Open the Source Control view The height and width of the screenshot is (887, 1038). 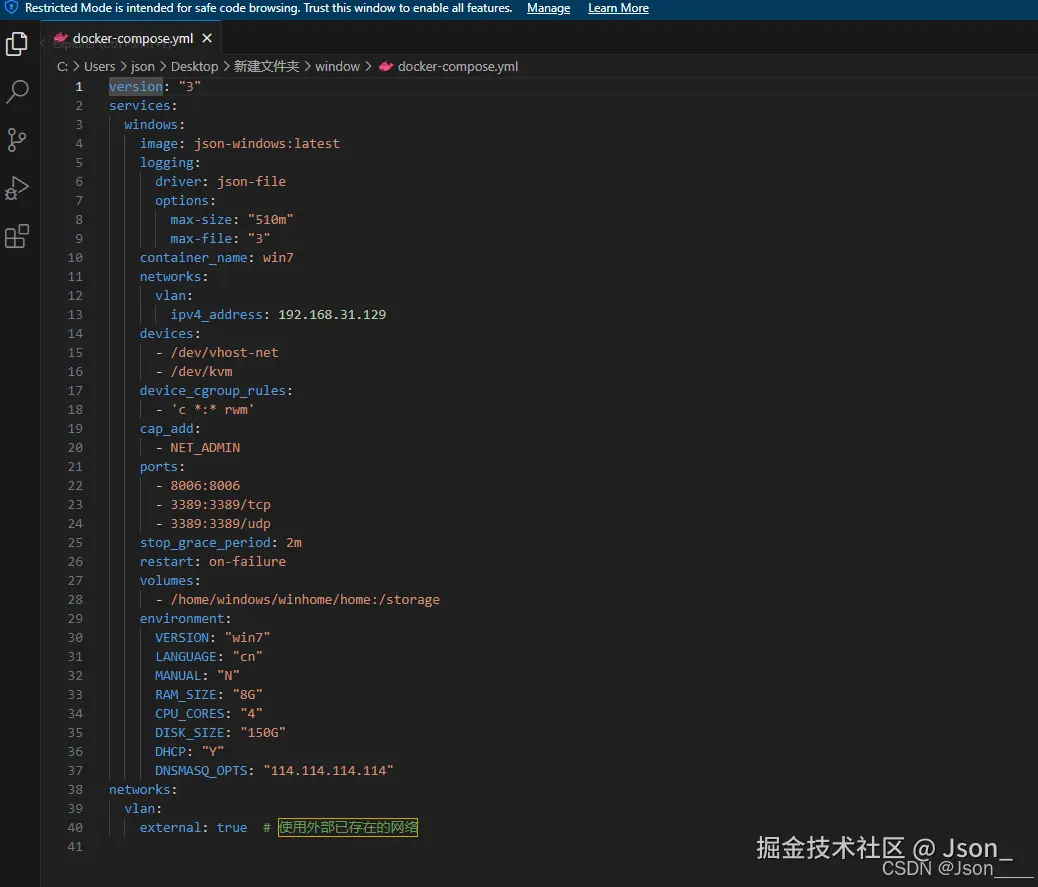[17, 140]
